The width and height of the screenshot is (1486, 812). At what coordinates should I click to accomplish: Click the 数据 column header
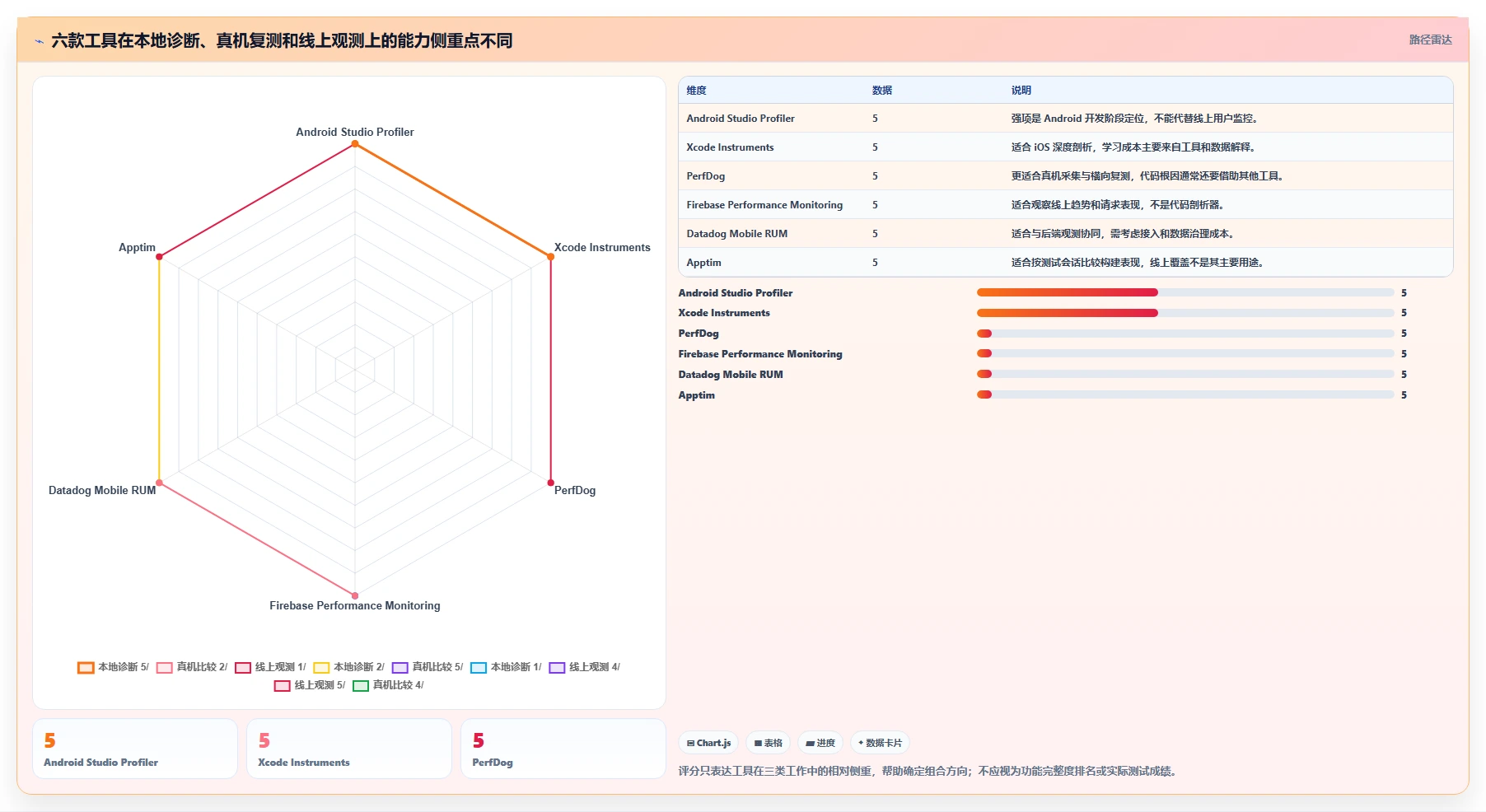point(882,91)
